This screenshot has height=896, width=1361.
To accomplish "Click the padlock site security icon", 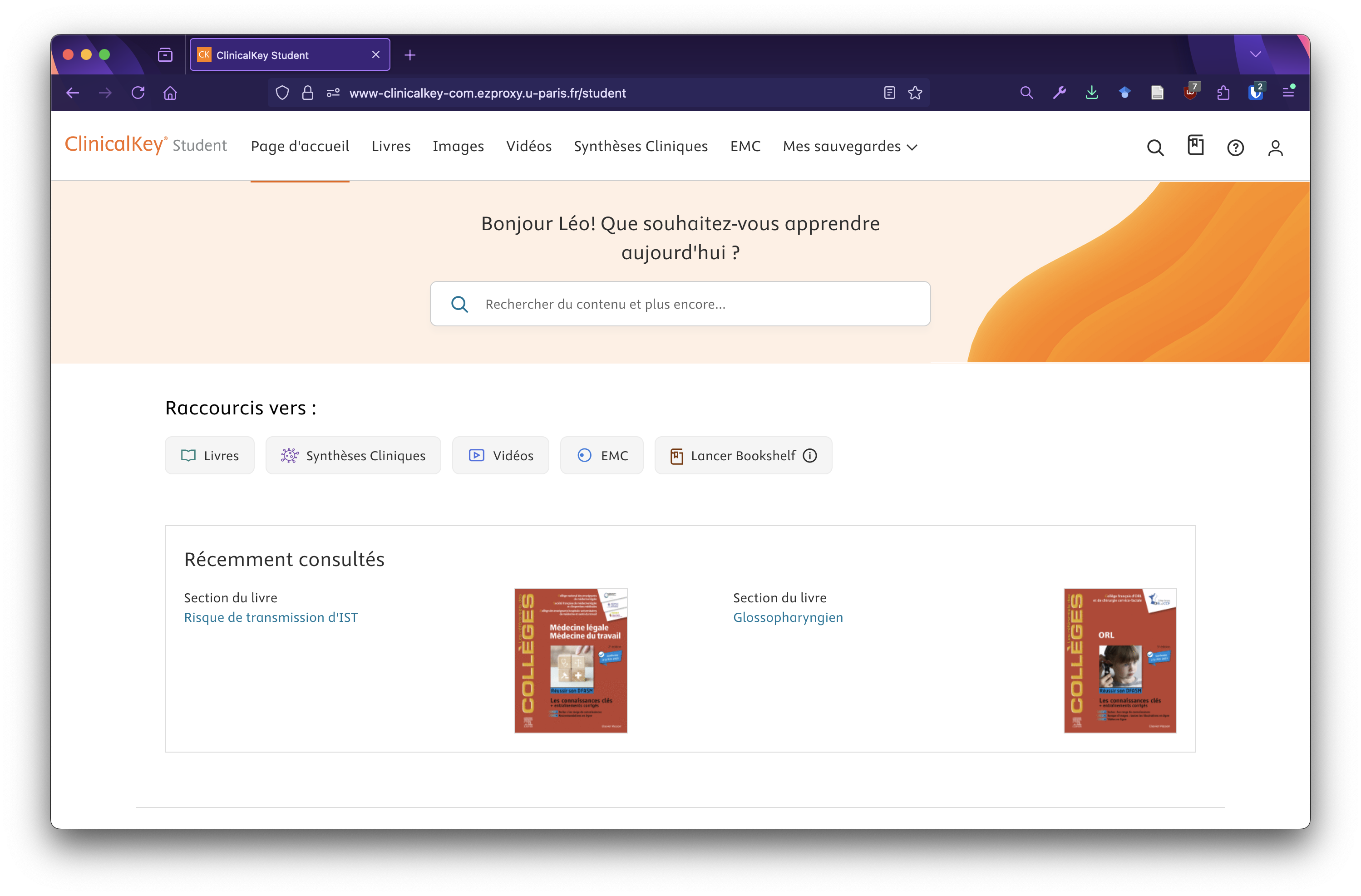I will click(308, 93).
